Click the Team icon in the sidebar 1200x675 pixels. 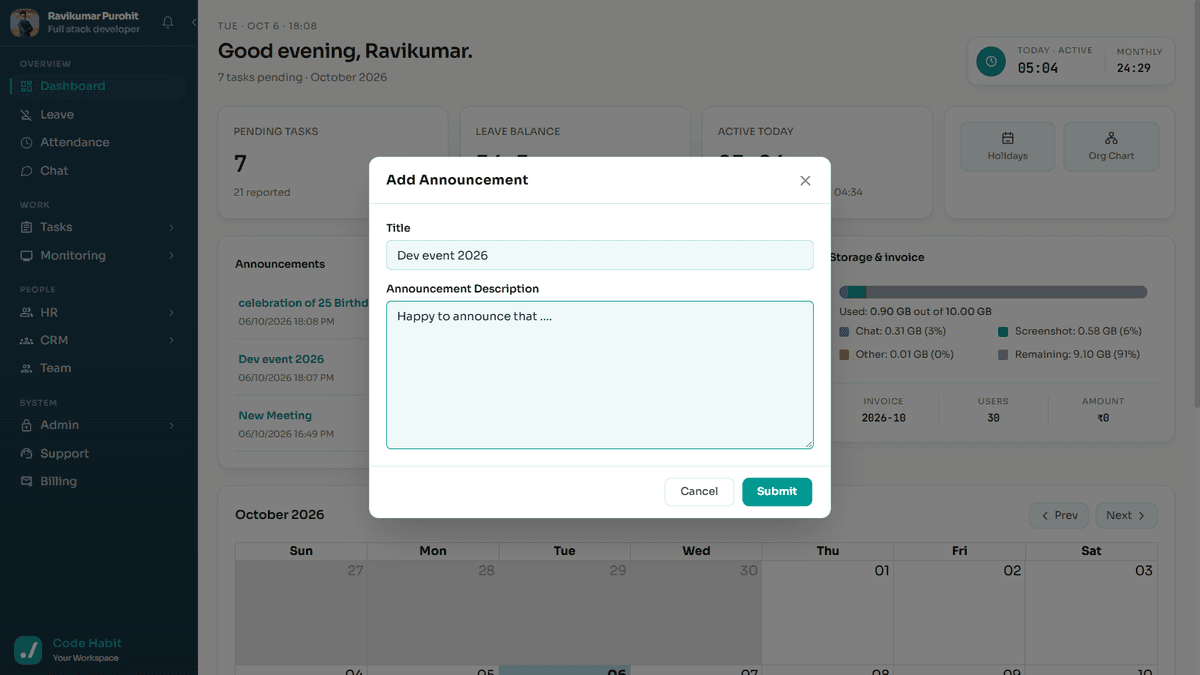(27, 368)
